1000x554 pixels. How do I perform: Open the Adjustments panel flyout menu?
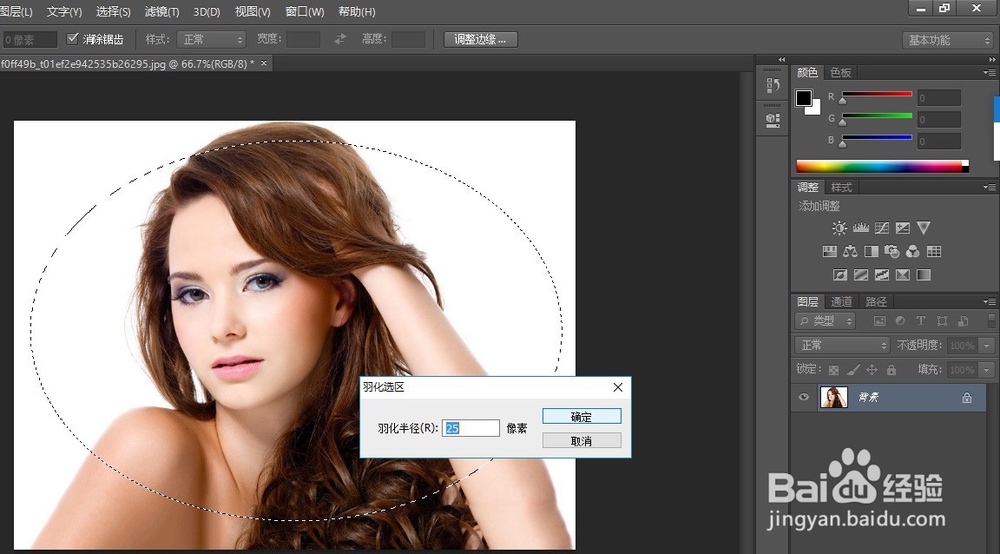[x=989, y=187]
